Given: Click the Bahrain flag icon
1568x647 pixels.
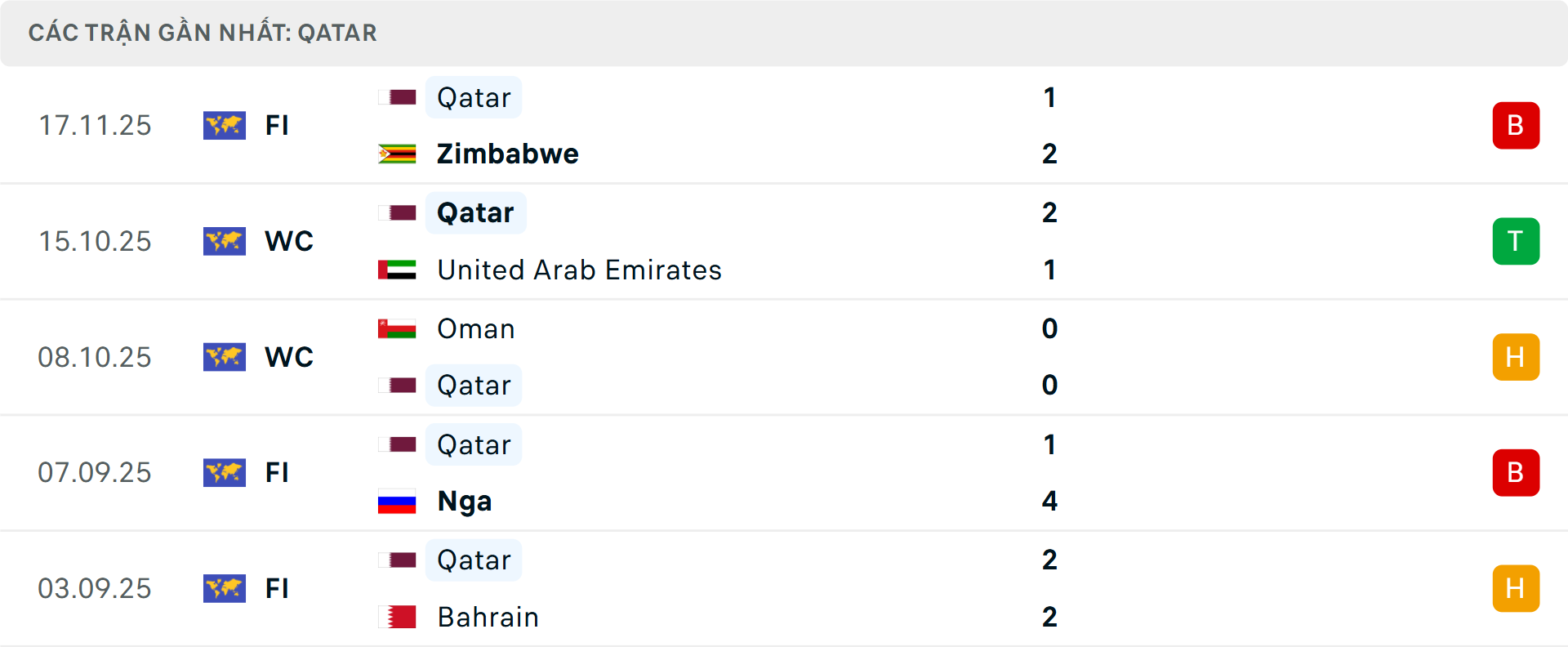Looking at the screenshot, I should [397, 617].
